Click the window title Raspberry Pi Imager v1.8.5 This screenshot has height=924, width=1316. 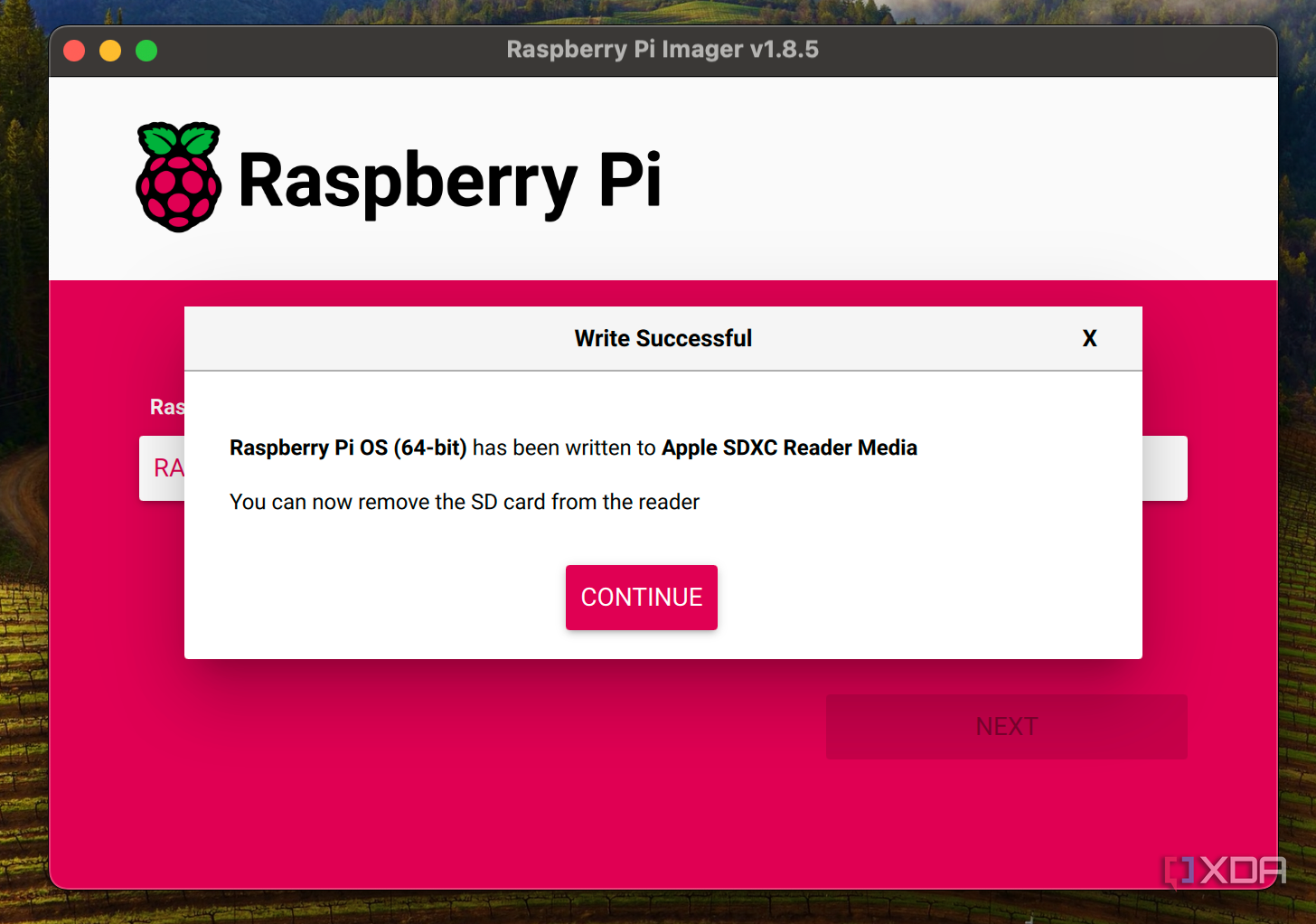click(663, 50)
